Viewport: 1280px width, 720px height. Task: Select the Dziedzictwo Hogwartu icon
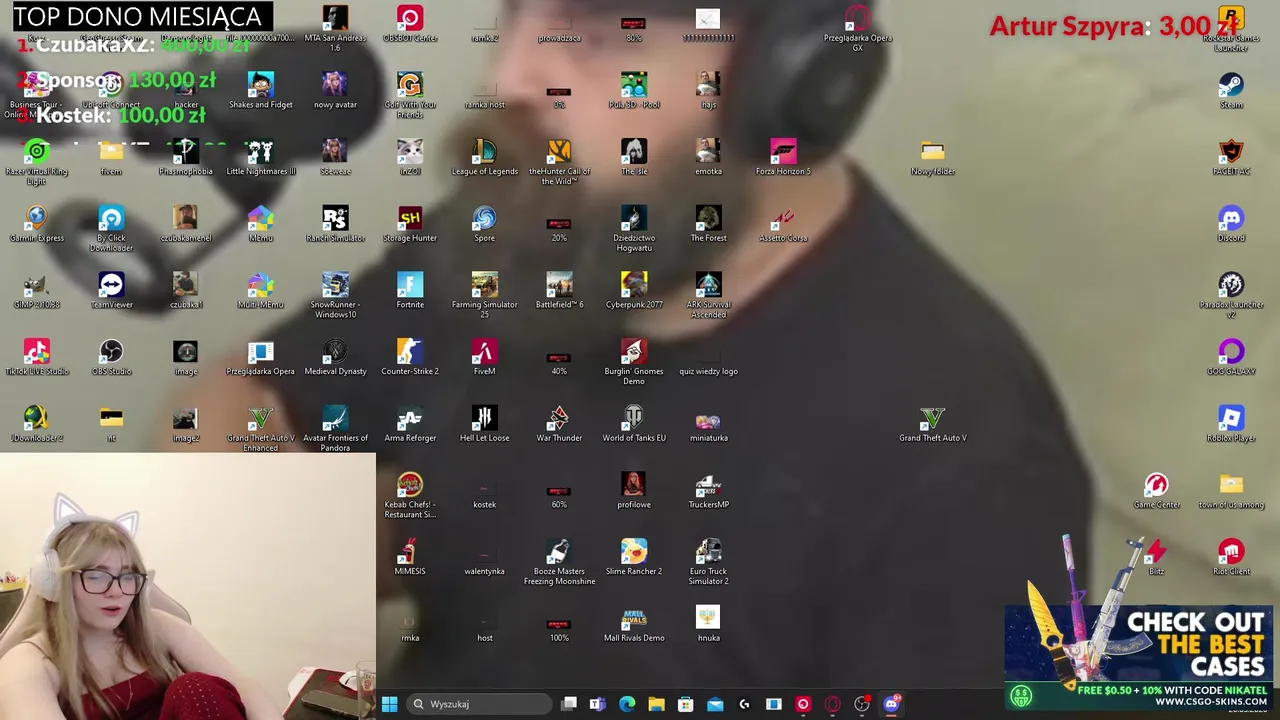click(634, 229)
